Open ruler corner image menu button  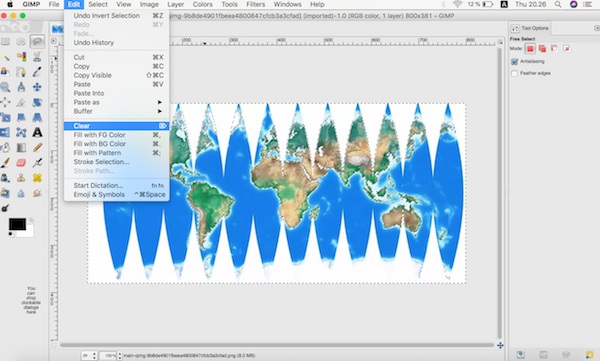[x=54, y=41]
